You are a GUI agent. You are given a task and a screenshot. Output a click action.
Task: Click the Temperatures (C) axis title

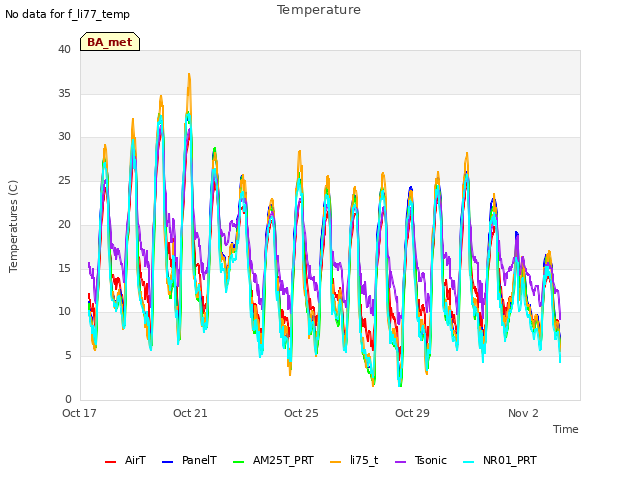(13, 226)
